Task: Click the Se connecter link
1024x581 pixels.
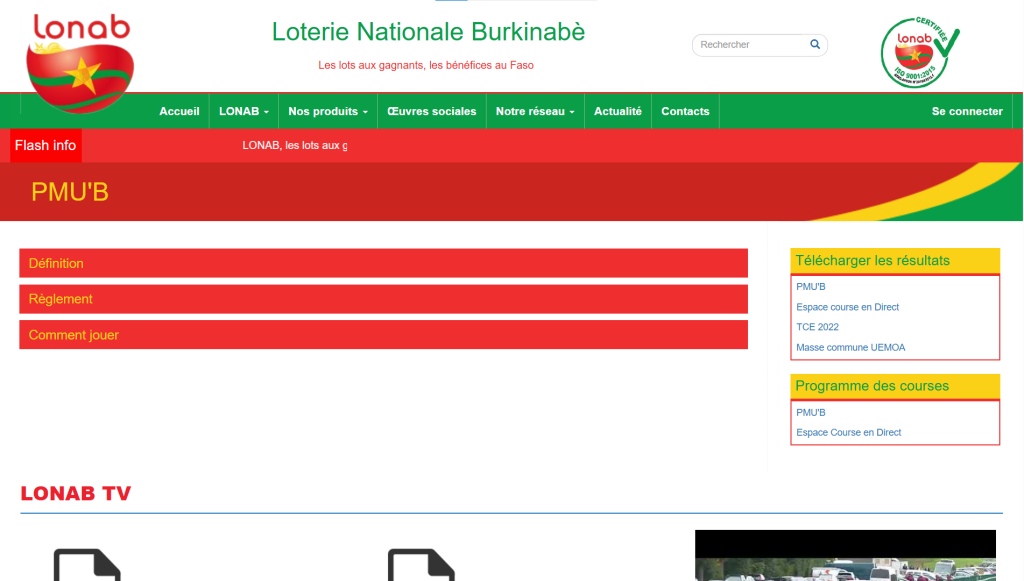Action: pyautogui.click(x=967, y=111)
